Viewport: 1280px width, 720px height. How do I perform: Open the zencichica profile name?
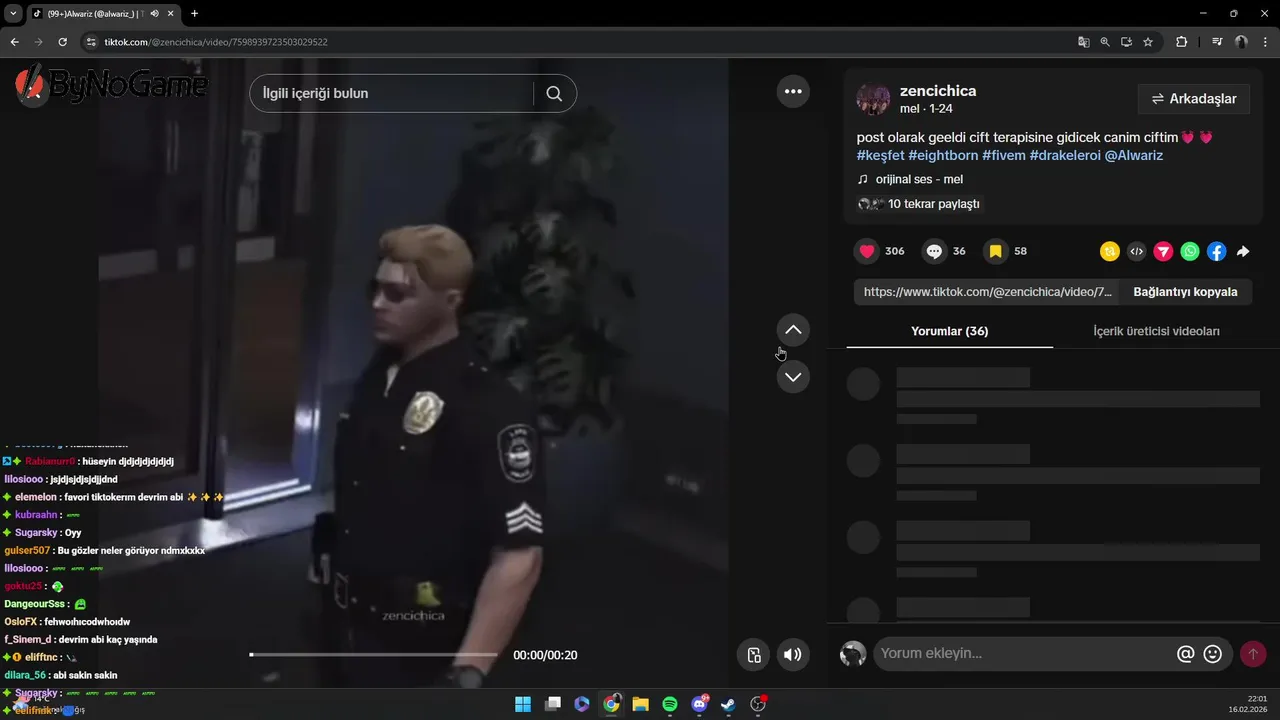click(938, 91)
